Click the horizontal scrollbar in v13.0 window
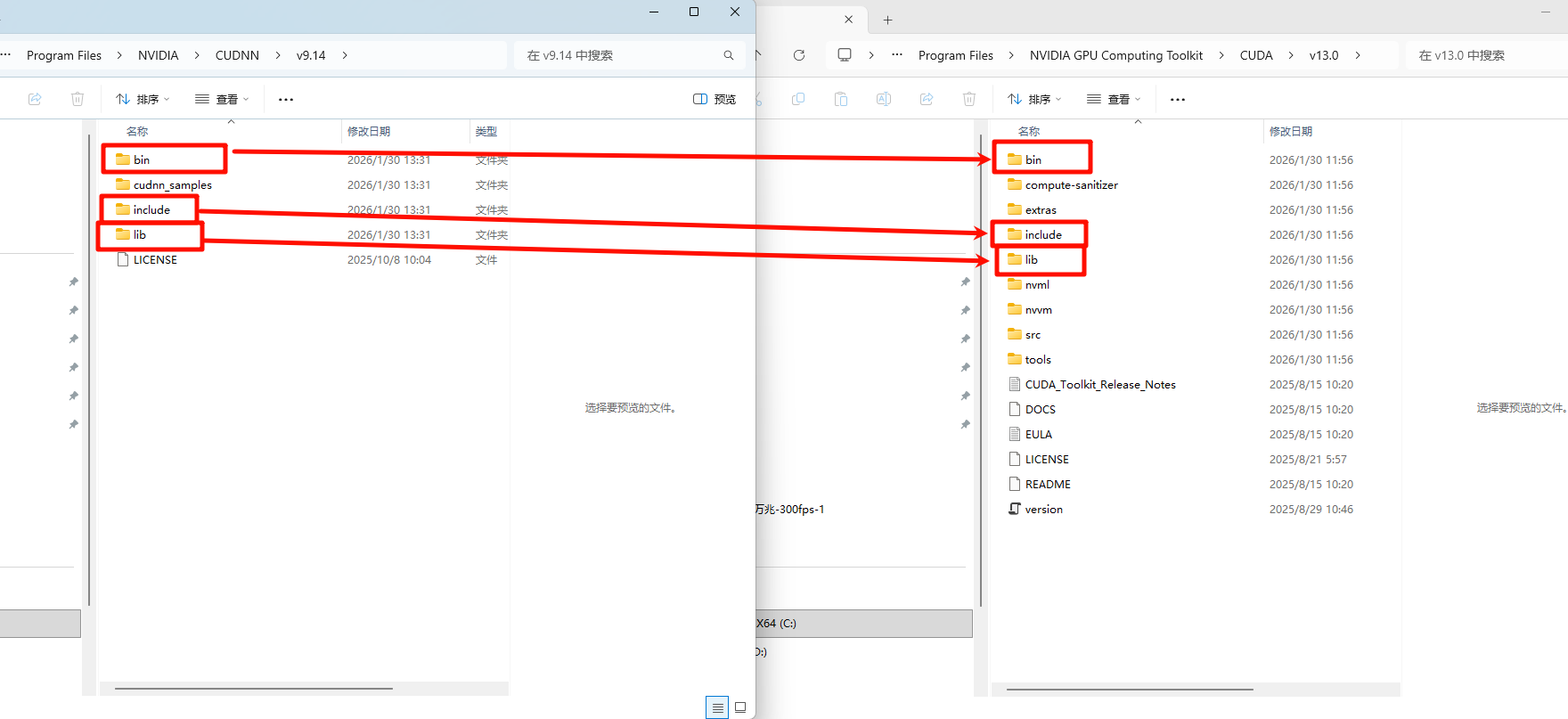This screenshot has height=719, width=1568. coord(1130,689)
